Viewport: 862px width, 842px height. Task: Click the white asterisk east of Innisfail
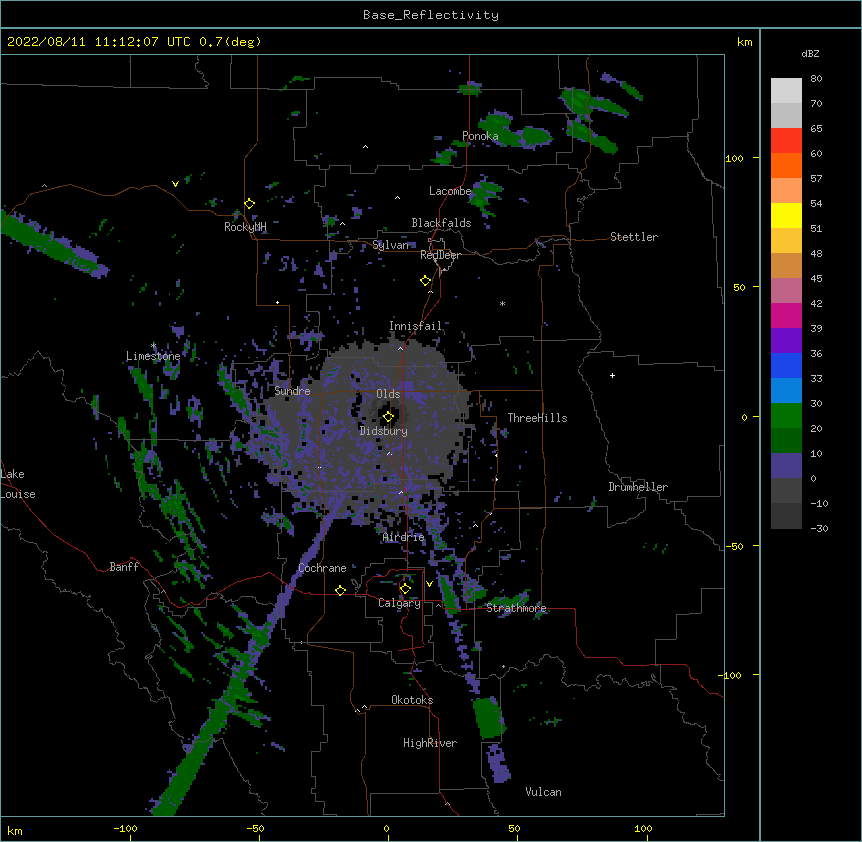(x=502, y=303)
